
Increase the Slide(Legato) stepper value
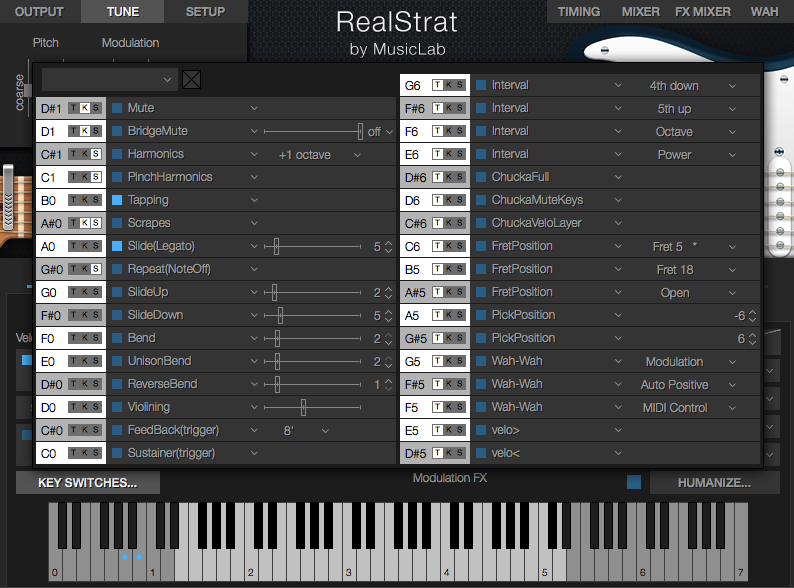pos(388,243)
